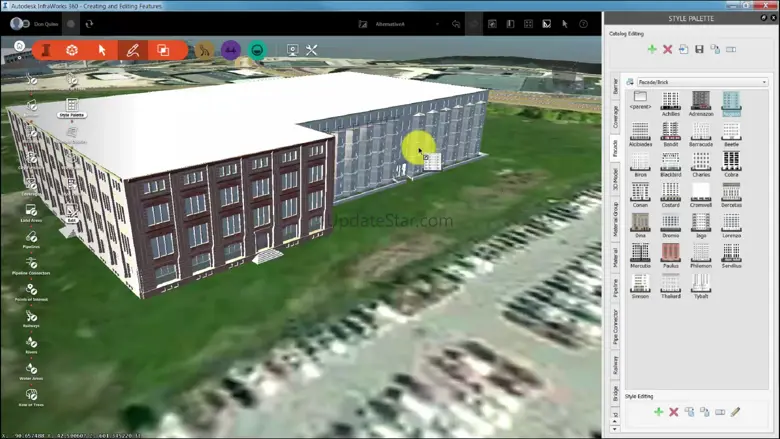
Task: Select the Bandit facade style
Action: click(671, 134)
